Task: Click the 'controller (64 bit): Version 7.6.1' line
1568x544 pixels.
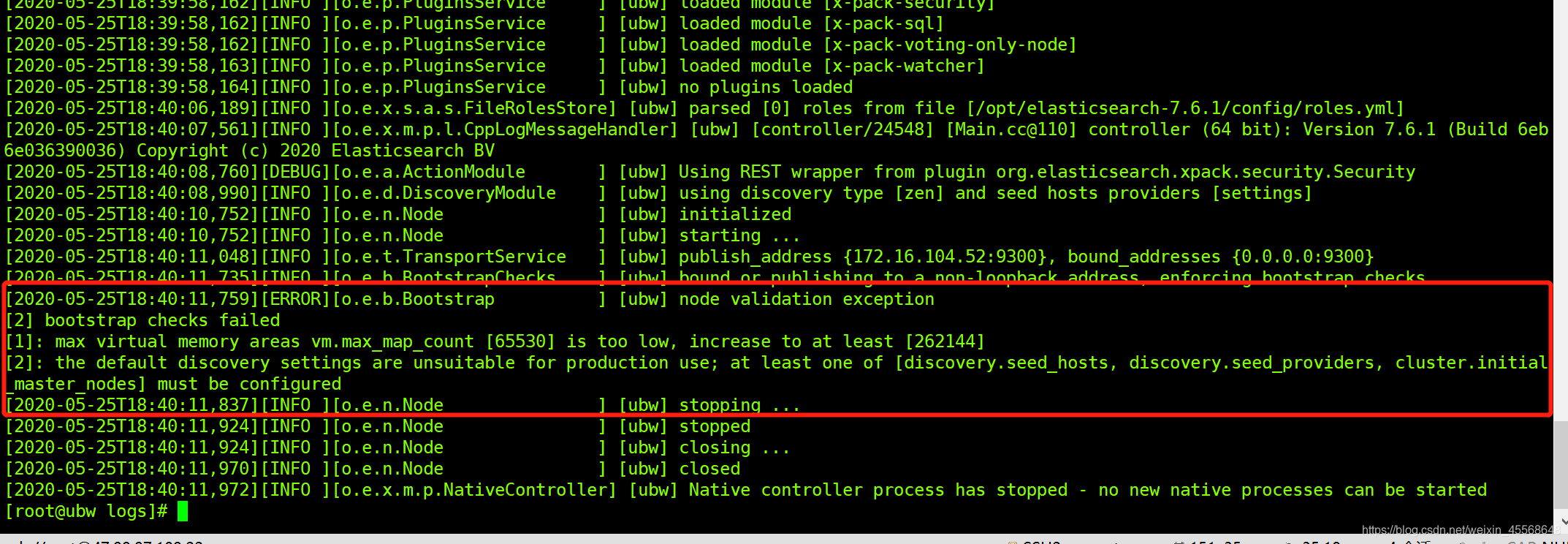Action: [777, 129]
